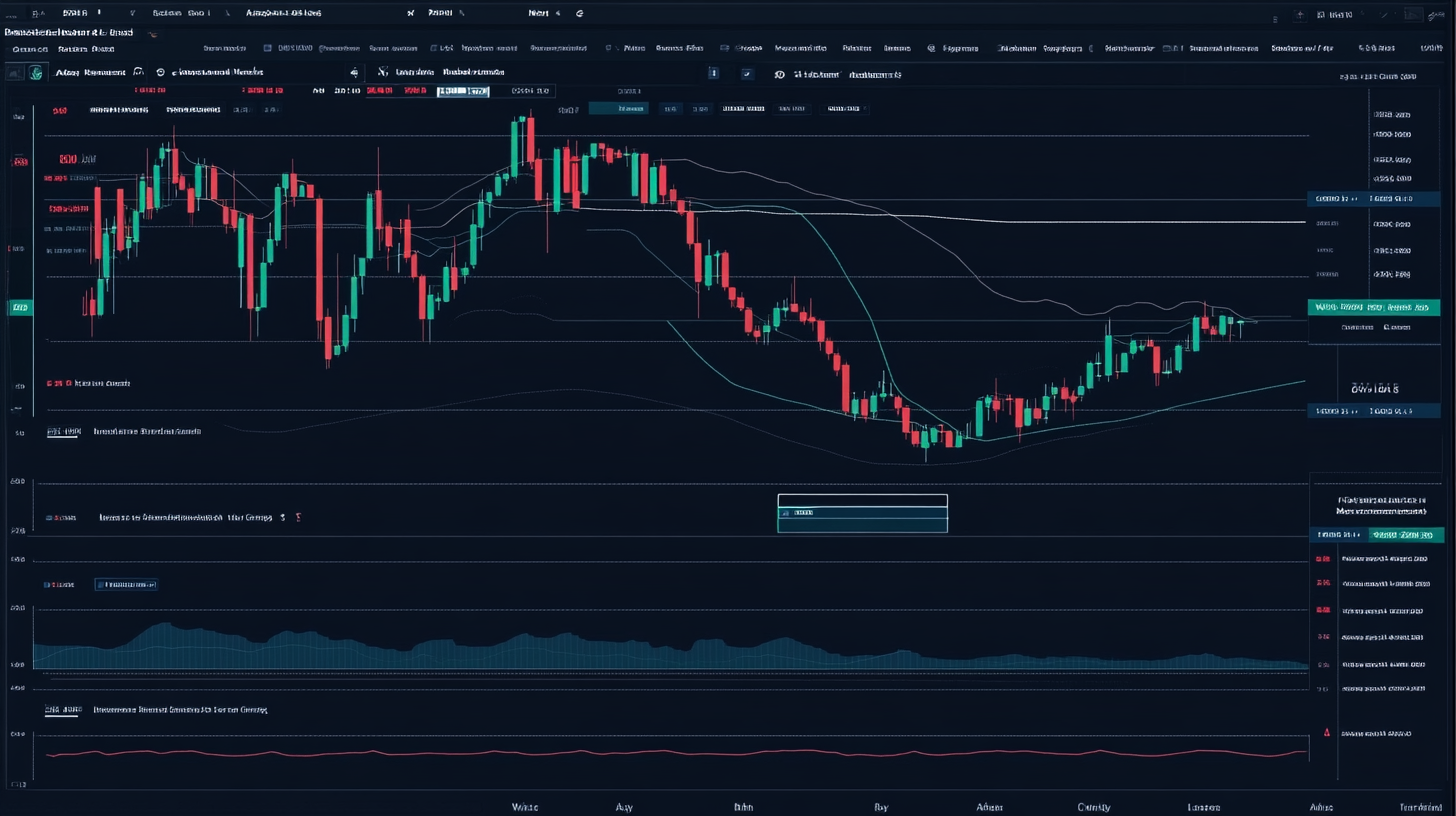
Task: Select the highlighted row in the center tooltip box
Action: 862,513
